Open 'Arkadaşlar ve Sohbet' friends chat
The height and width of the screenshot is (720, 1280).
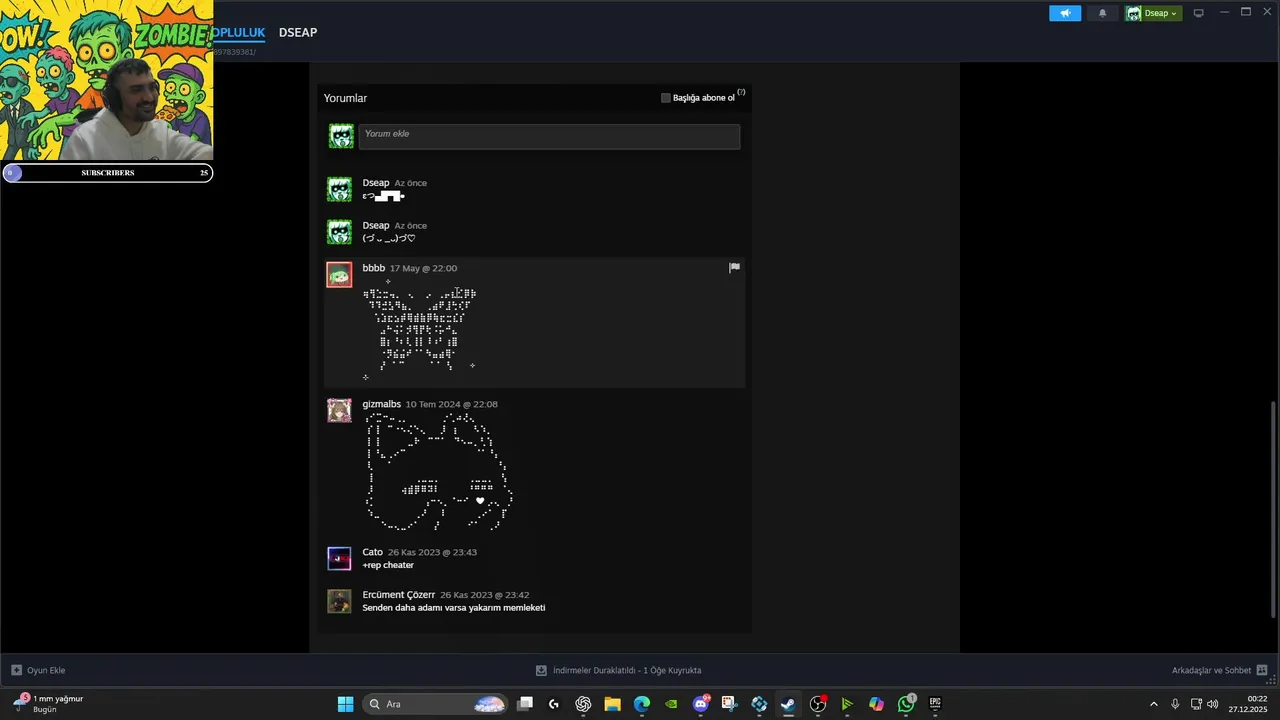point(1220,670)
